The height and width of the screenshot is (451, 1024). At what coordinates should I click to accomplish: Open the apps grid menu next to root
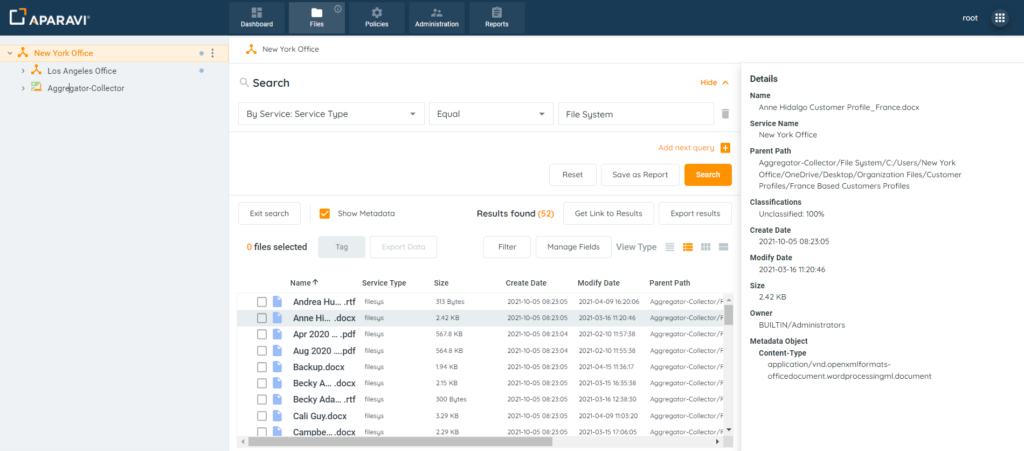pyautogui.click(x=999, y=18)
